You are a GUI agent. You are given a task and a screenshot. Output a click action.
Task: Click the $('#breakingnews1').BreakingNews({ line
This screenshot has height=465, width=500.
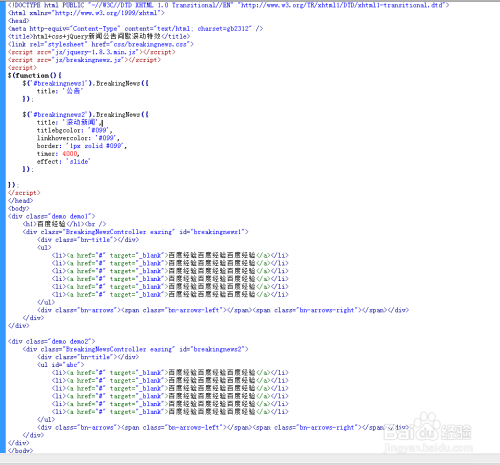[x=86, y=83]
